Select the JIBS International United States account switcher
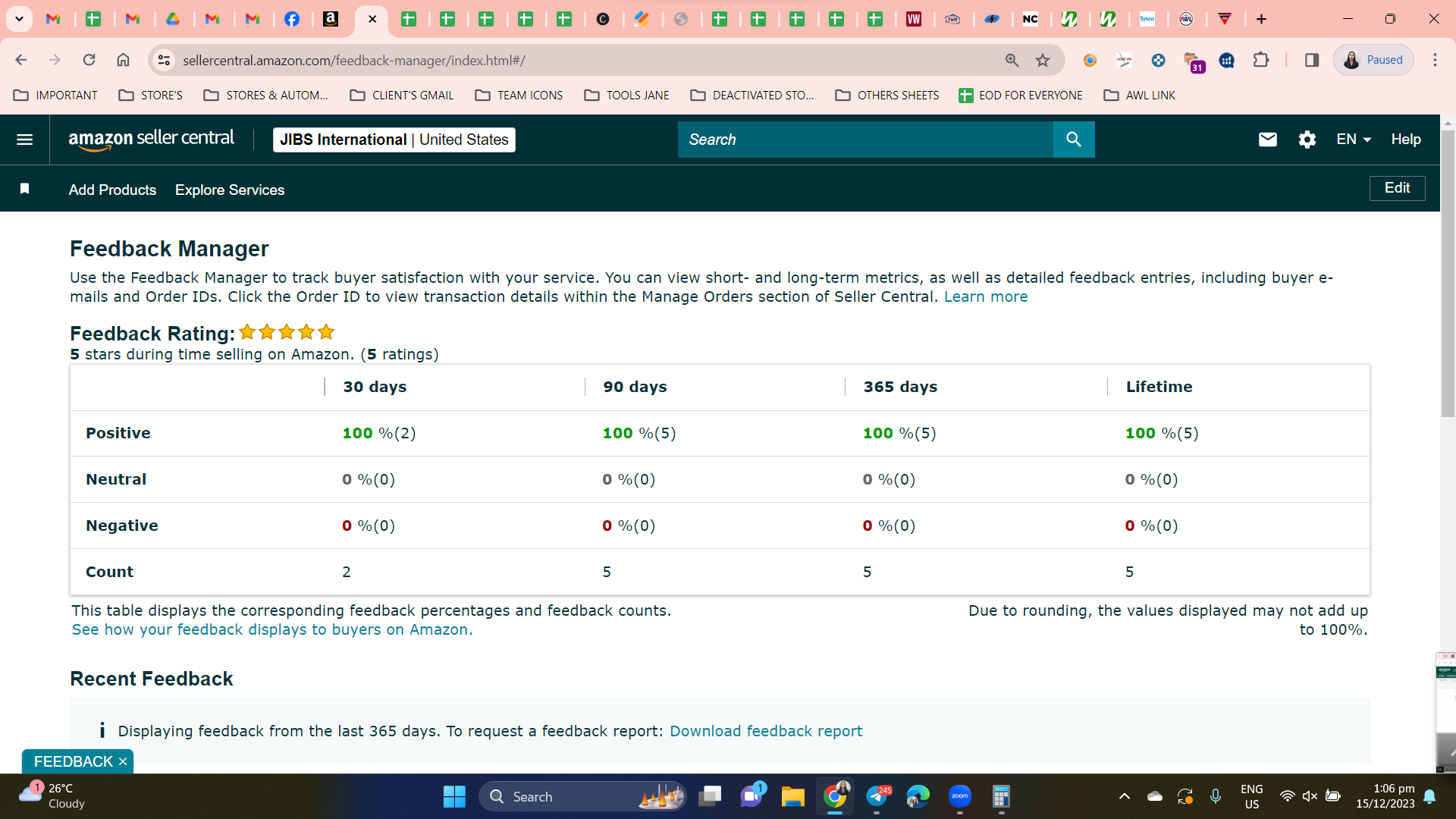 (x=394, y=140)
